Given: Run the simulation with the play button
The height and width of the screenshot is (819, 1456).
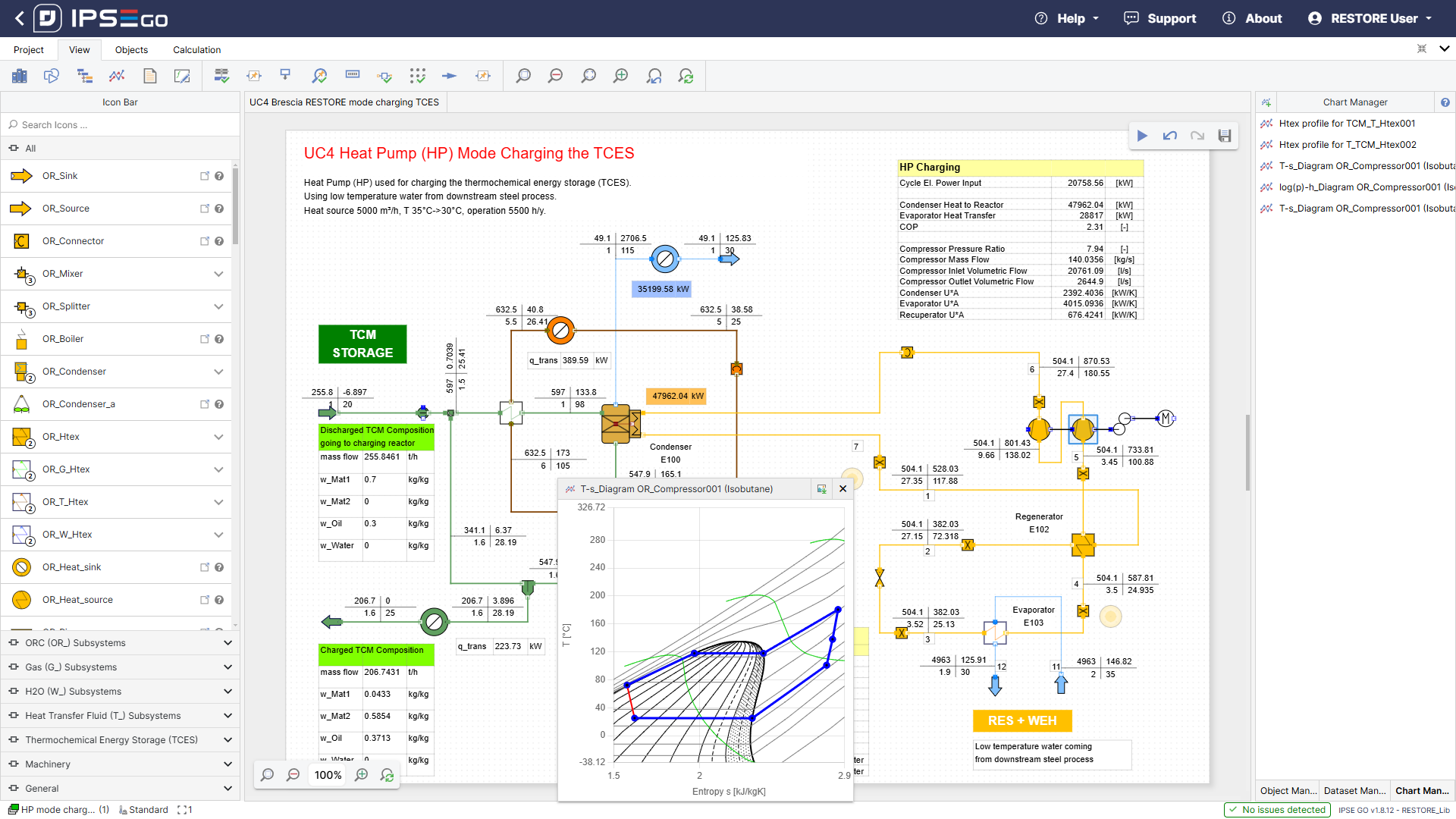Looking at the screenshot, I should pyautogui.click(x=1142, y=136).
